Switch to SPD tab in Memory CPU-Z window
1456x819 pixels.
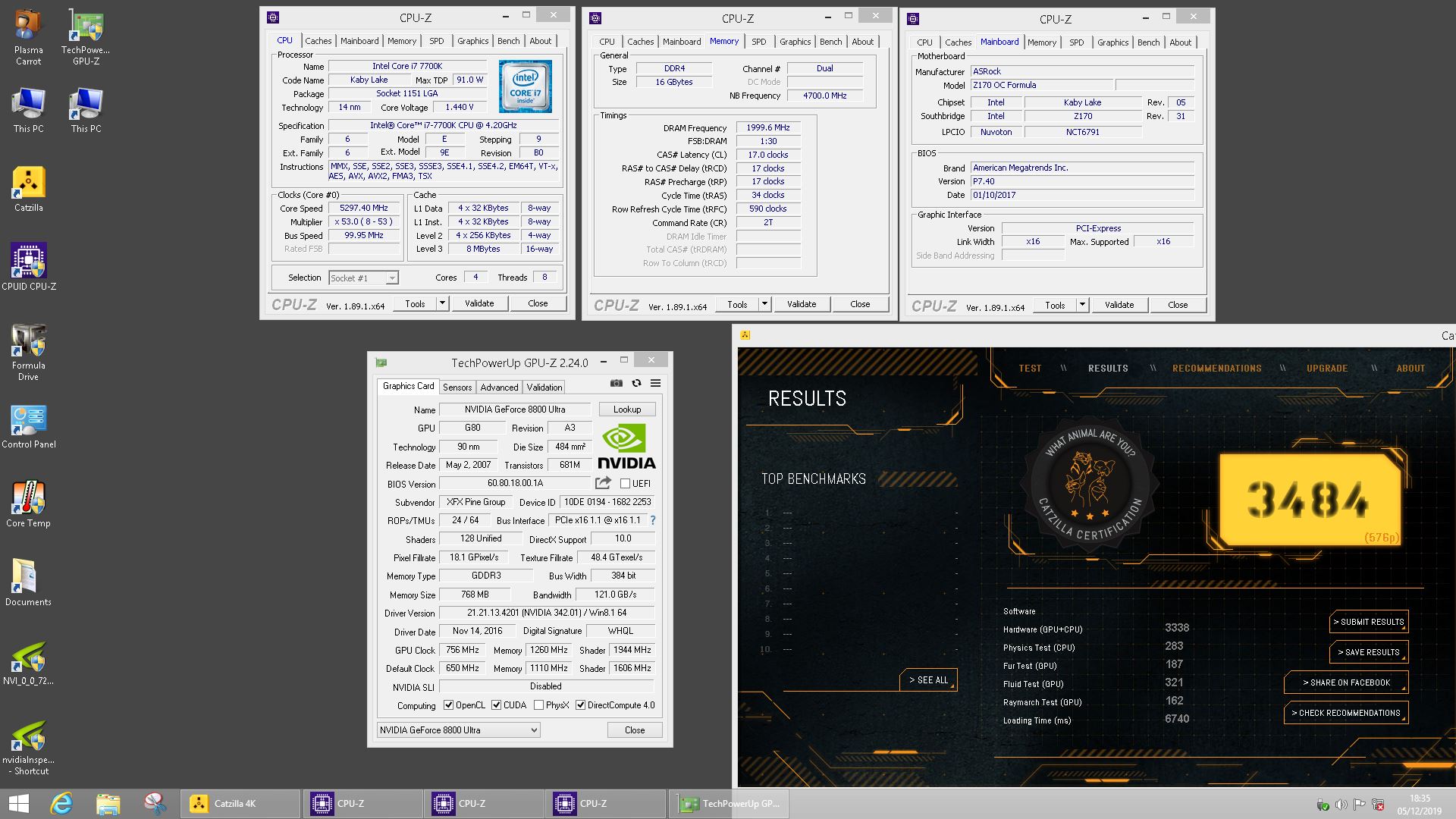tap(759, 42)
